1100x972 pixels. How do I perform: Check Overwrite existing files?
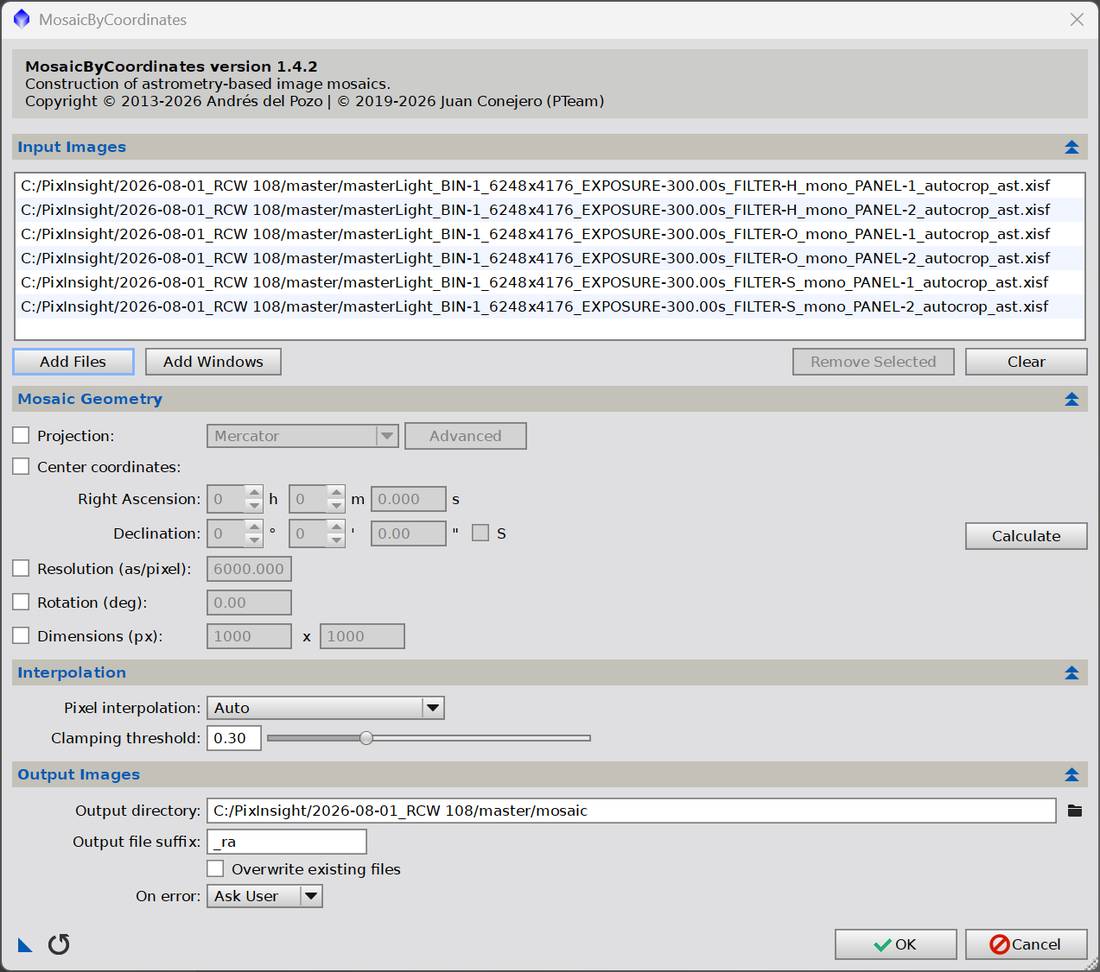click(215, 869)
